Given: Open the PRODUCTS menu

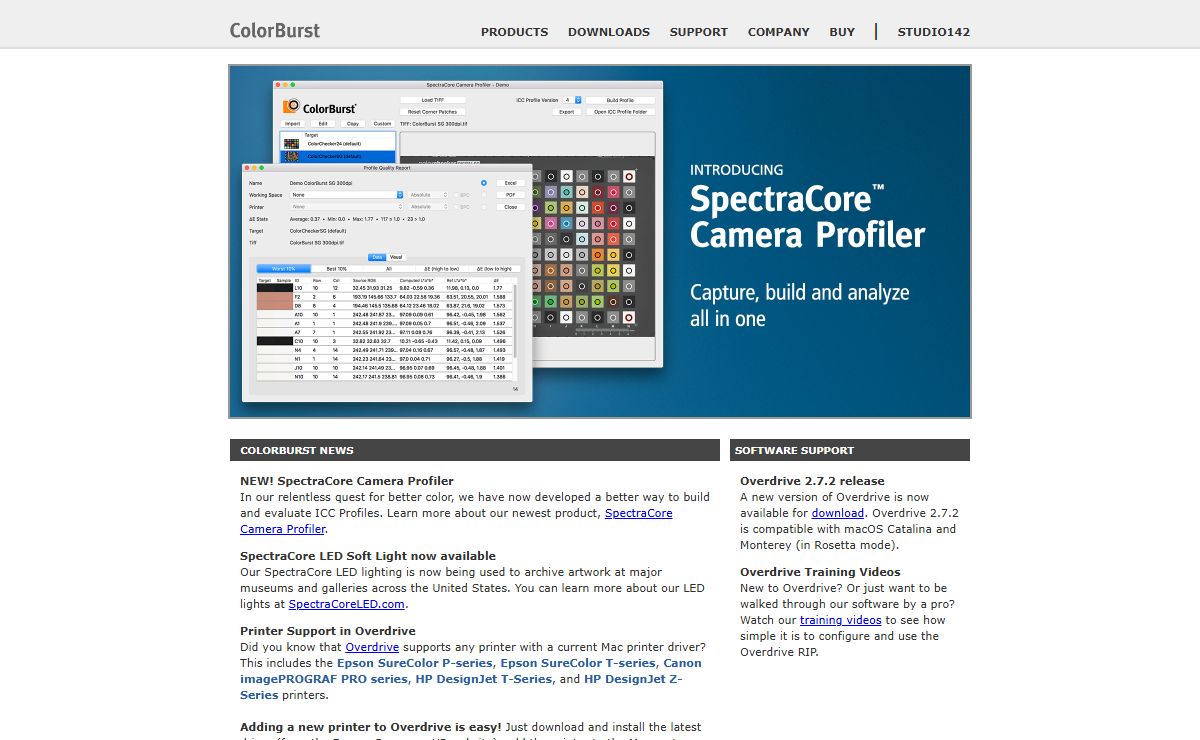Looking at the screenshot, I should 514,32.
